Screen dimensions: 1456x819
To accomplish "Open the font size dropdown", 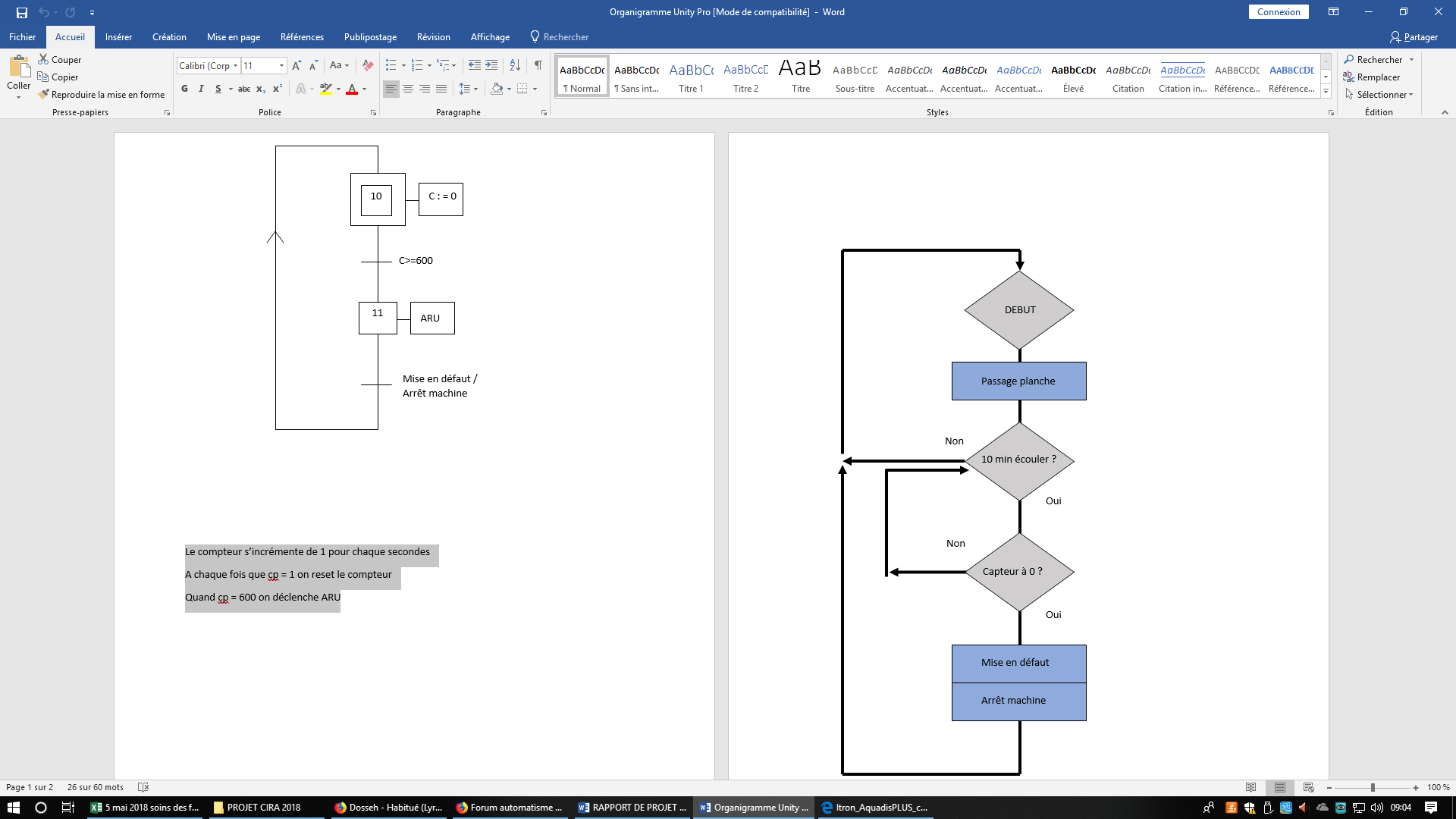I will click(281, 66).
